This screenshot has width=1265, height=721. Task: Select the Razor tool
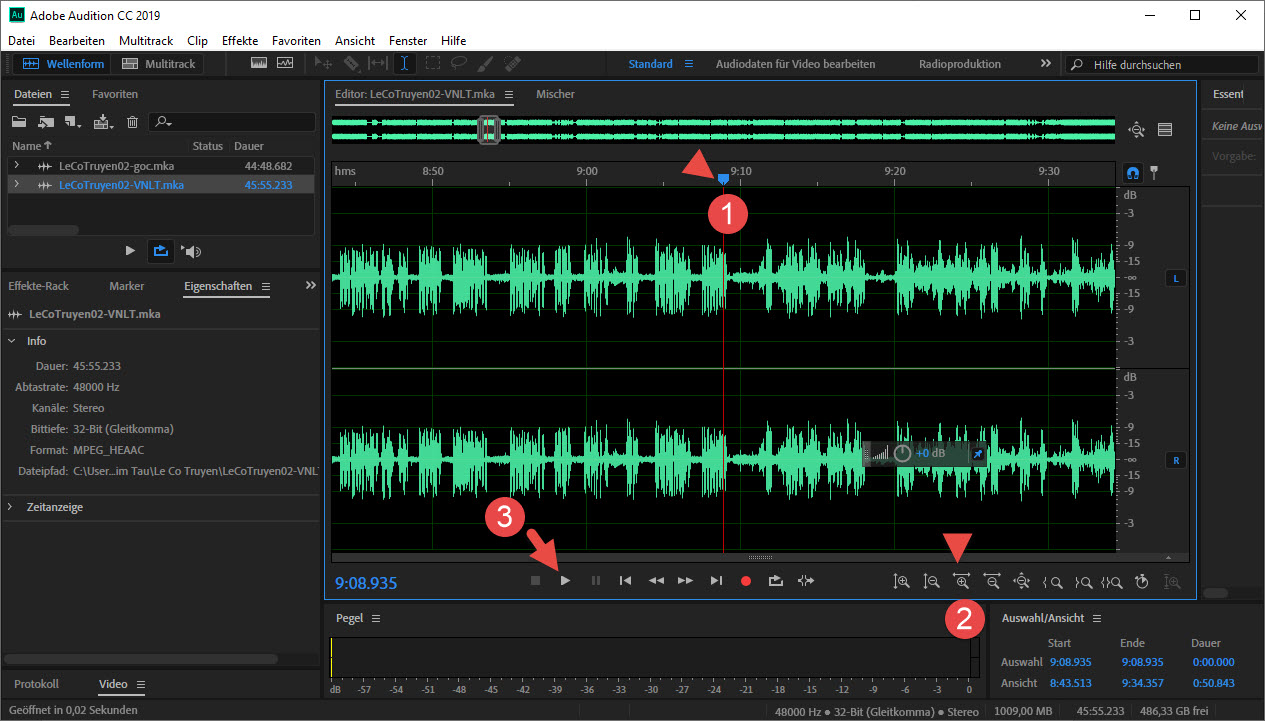(x=351, y=63)
